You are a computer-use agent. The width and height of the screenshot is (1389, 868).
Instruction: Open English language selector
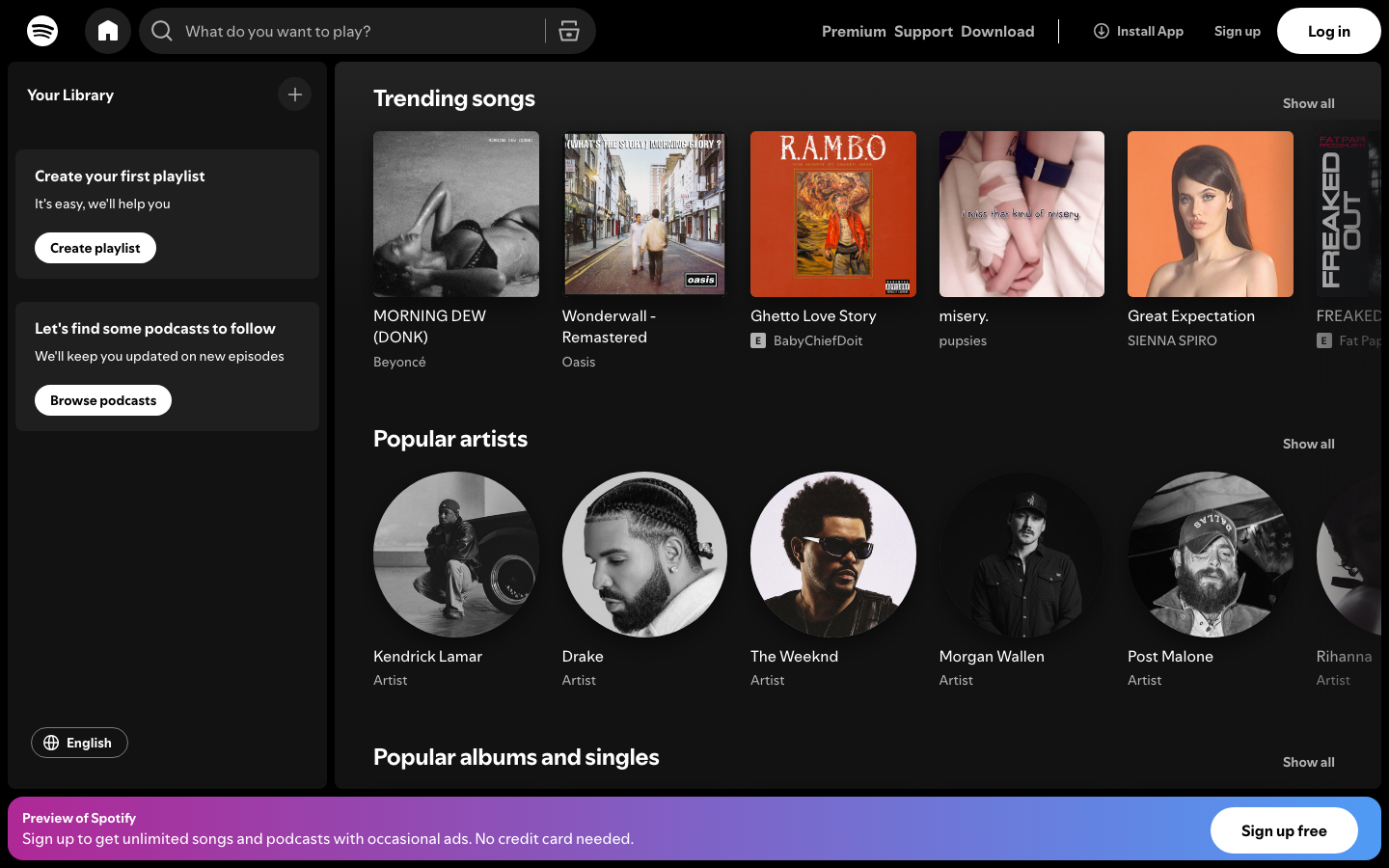tap(79, 743)
